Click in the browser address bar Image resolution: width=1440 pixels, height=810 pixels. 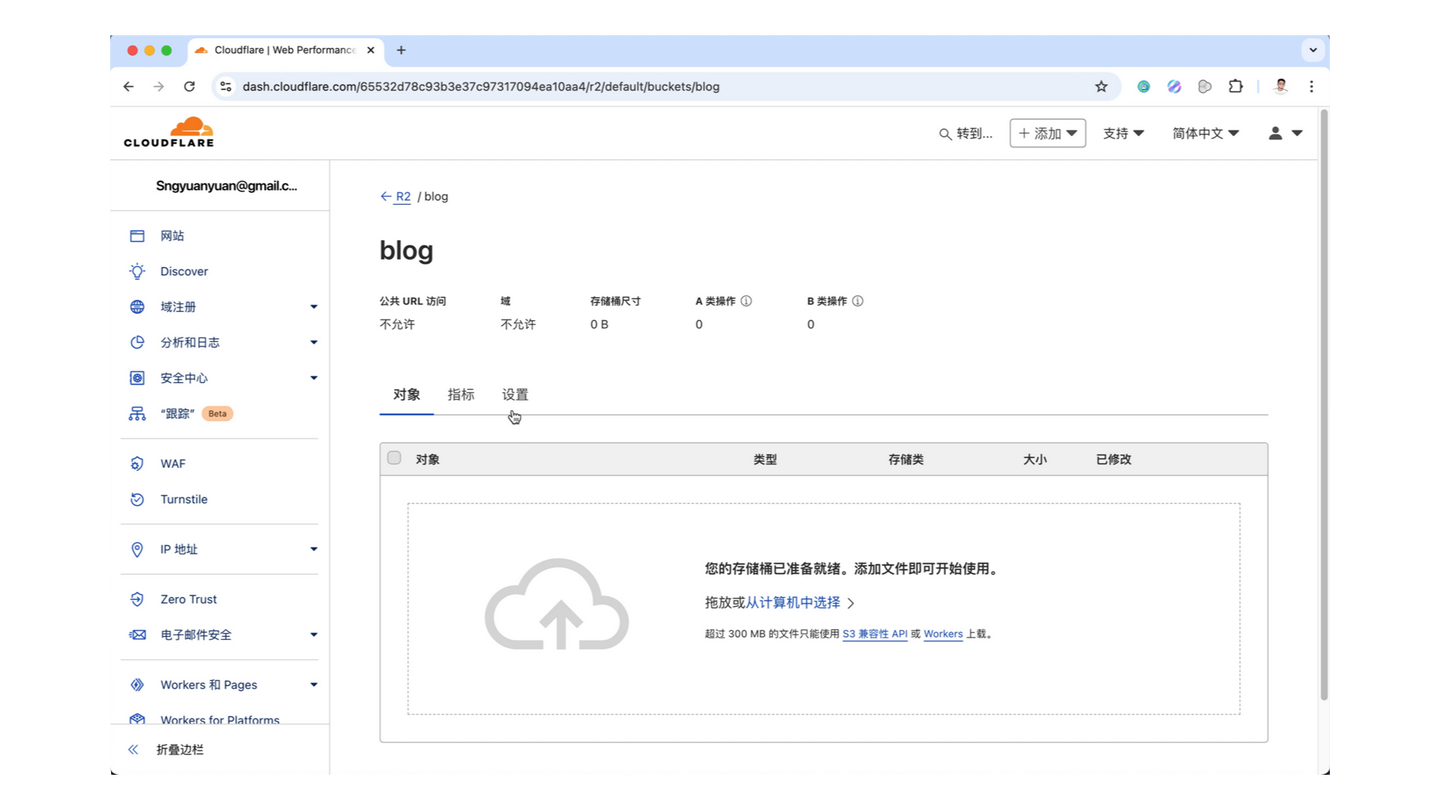600,86
